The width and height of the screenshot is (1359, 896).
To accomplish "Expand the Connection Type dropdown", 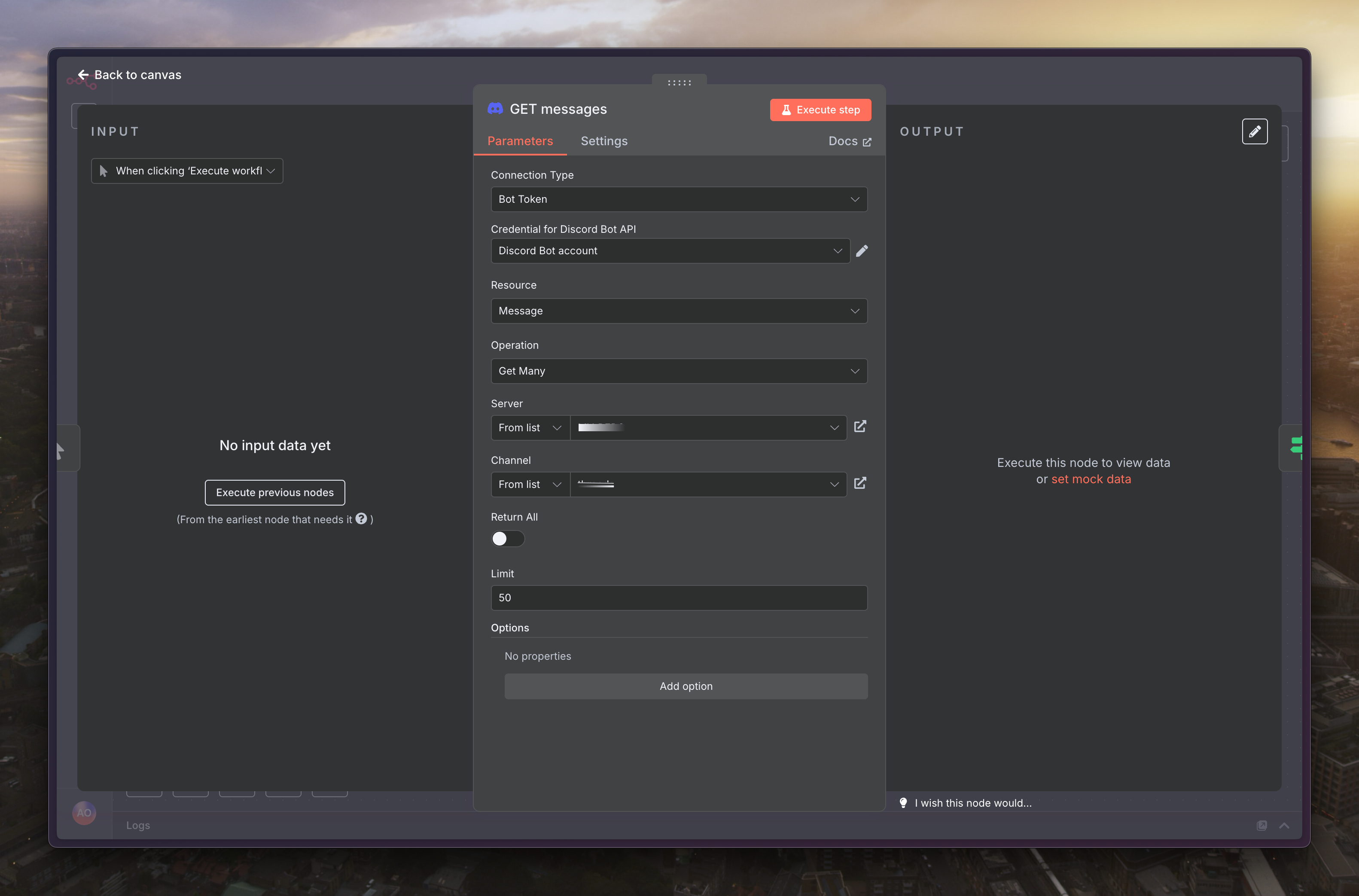I will [x=679, y=199].
